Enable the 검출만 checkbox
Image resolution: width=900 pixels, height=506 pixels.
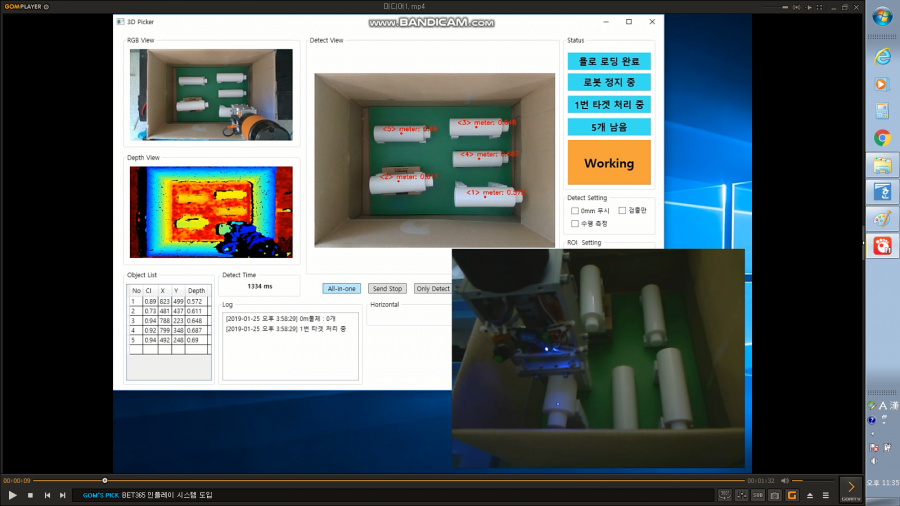click(x=622, y=211)
